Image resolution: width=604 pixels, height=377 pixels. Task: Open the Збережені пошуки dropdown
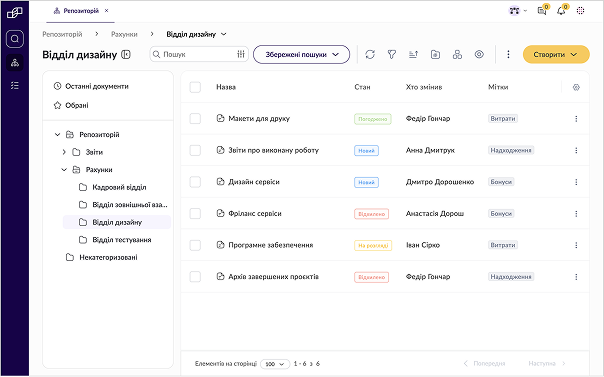302,55
